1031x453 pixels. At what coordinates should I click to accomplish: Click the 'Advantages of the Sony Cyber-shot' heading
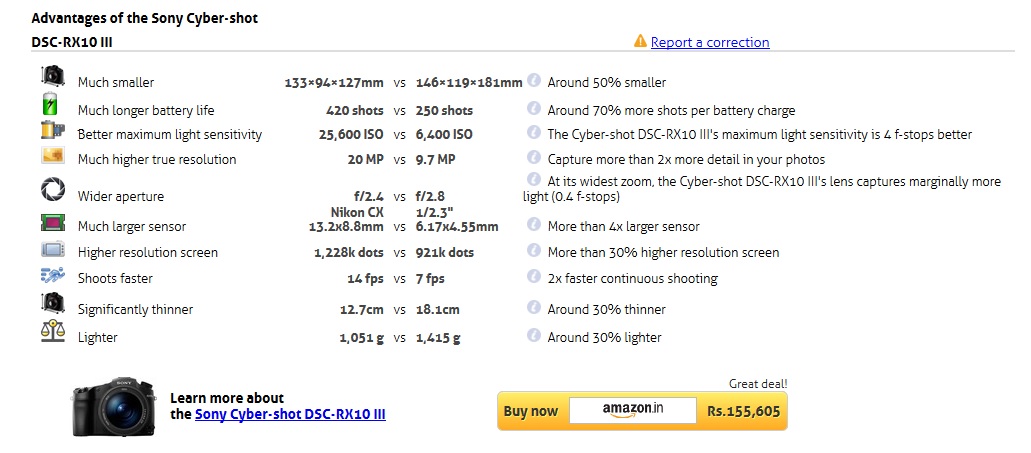[145, 18]
